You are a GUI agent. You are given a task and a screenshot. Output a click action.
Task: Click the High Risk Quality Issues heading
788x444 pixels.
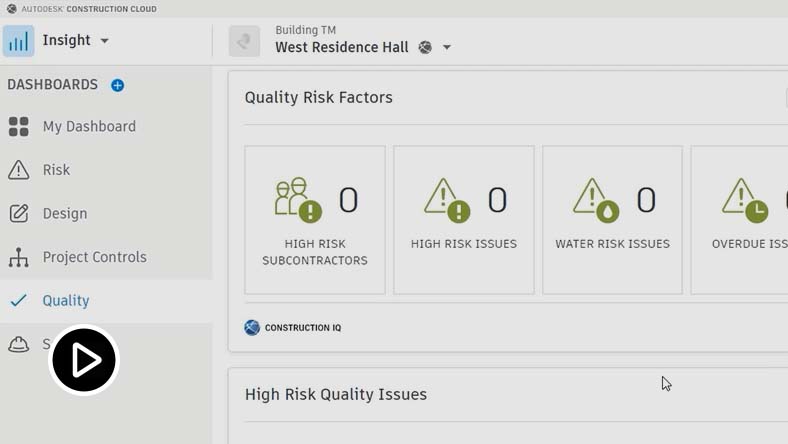(336, 394)
